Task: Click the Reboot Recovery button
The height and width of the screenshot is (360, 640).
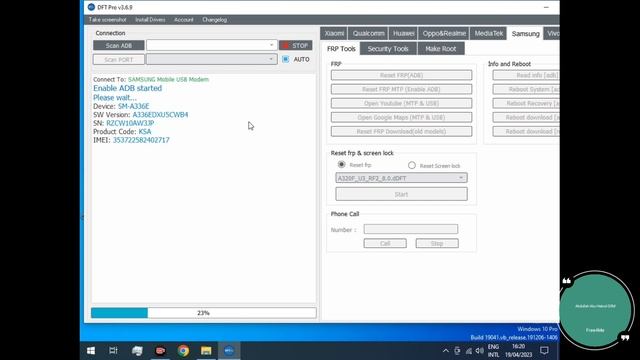Action: pos(526,103)
